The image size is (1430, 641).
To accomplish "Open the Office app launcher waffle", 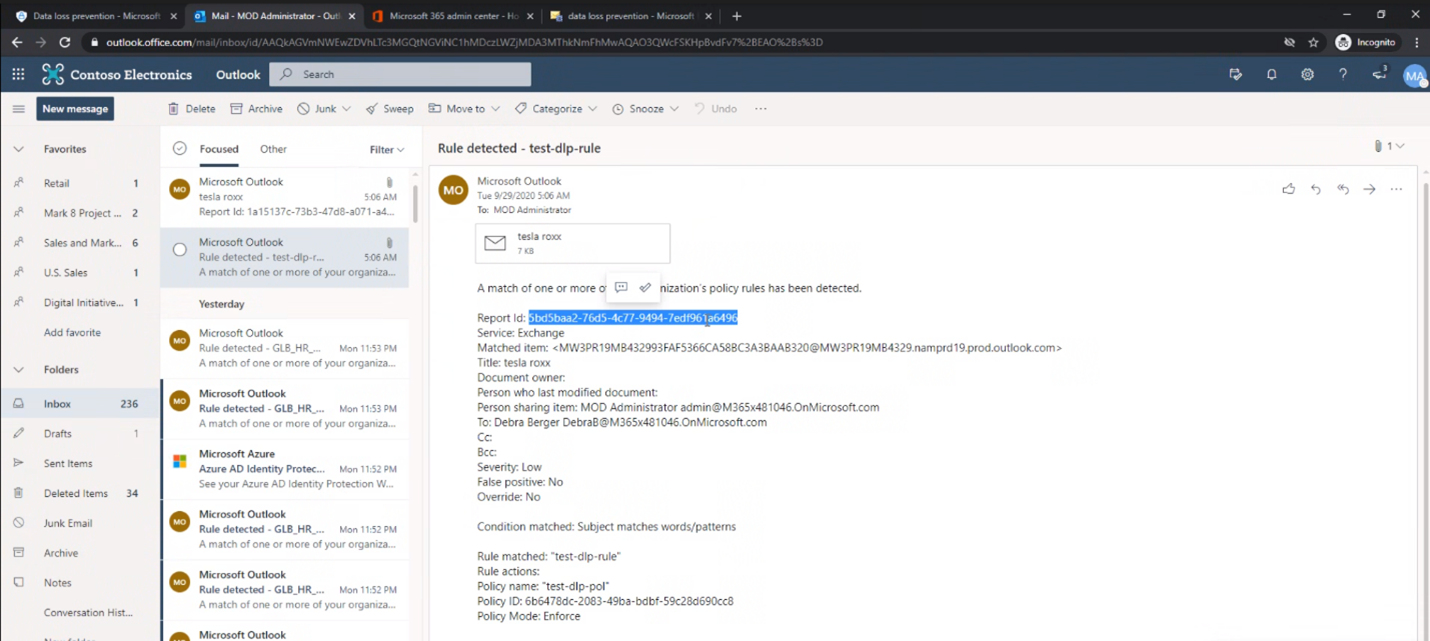I will (18, 74).
